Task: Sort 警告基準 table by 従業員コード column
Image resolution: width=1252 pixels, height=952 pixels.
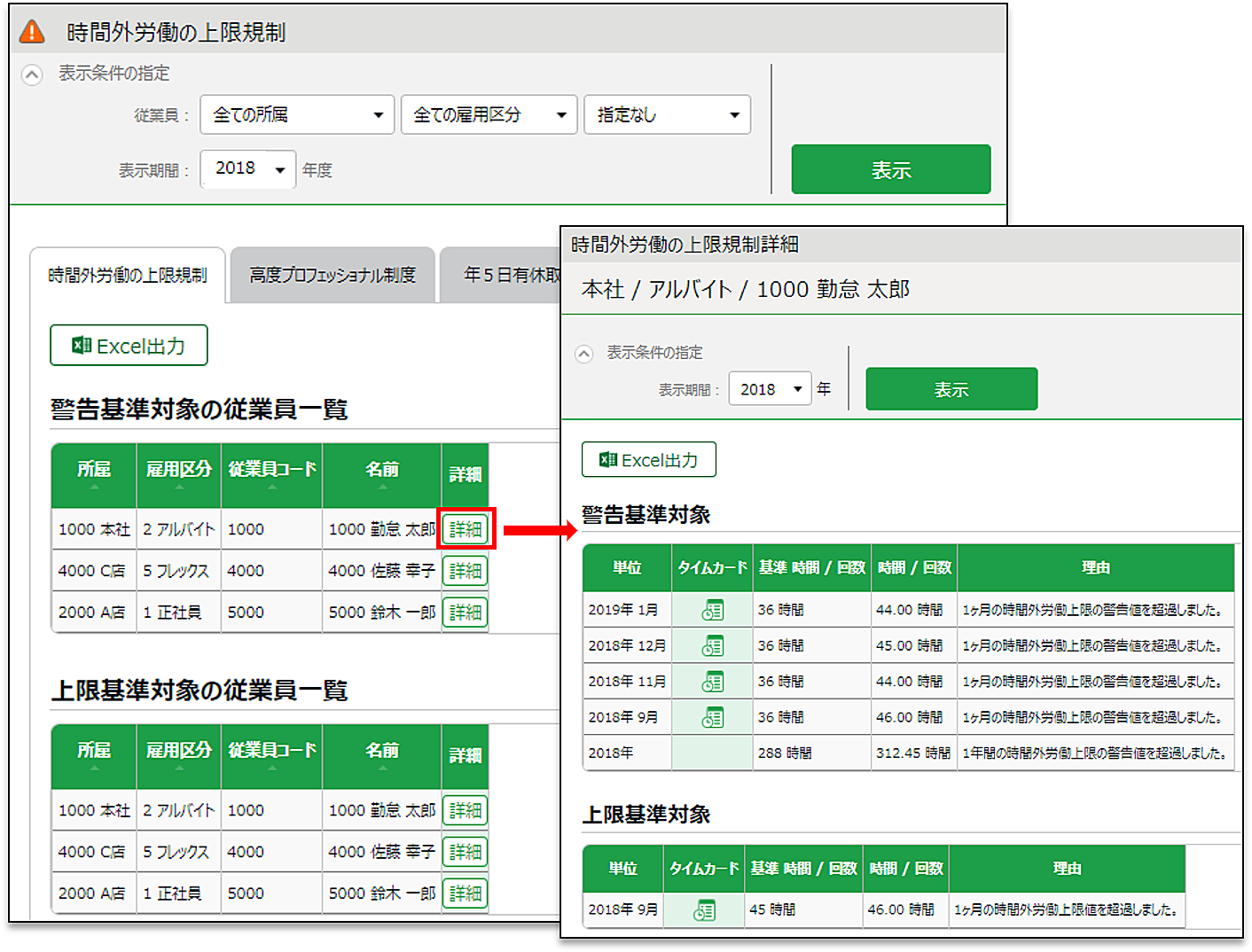Action: [272, 475]
